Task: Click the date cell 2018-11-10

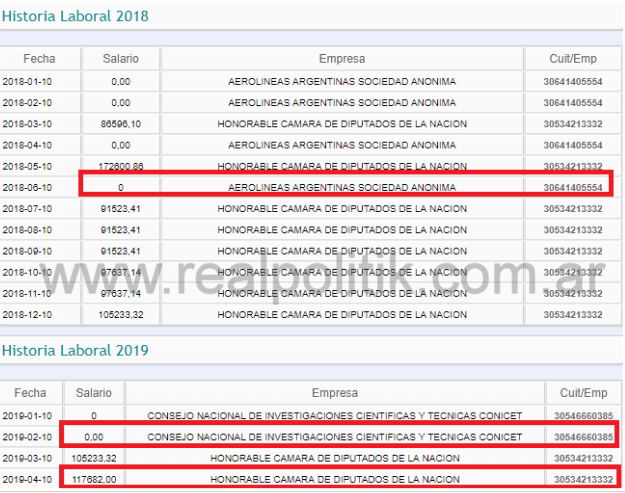Action: point(27,293)
